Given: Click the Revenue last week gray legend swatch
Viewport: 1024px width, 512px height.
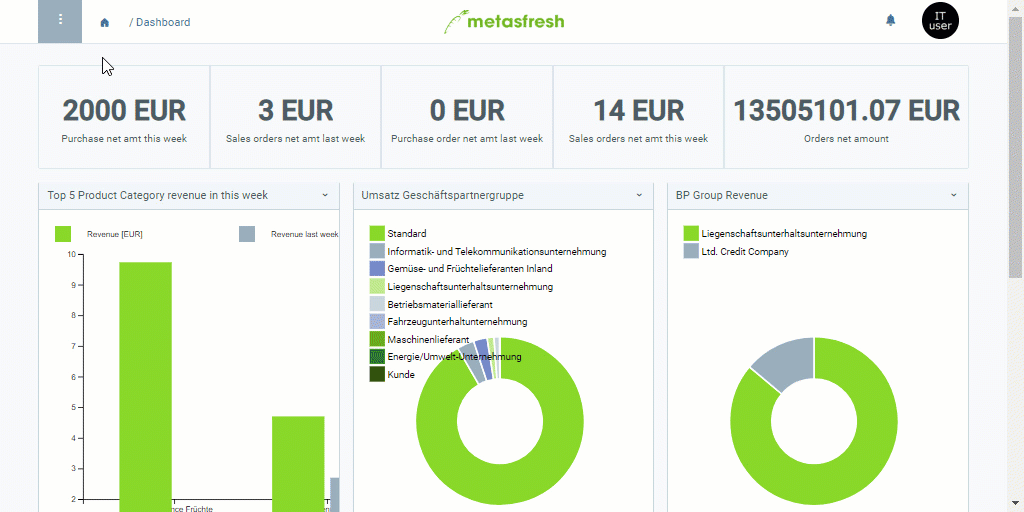Looking at the screenshot, I should click(247, 234).
